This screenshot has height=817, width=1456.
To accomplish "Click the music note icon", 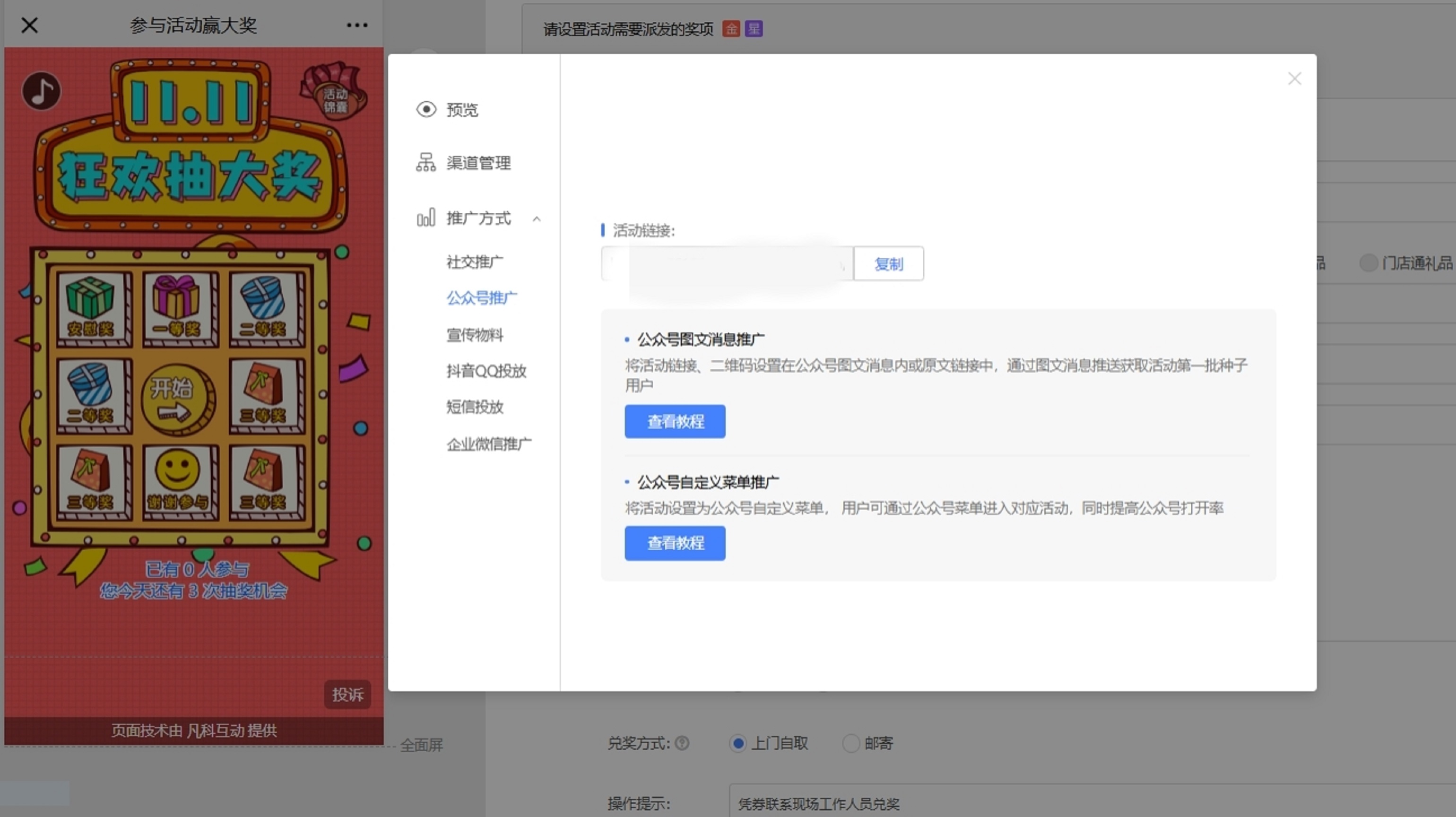I will (41, 91).
